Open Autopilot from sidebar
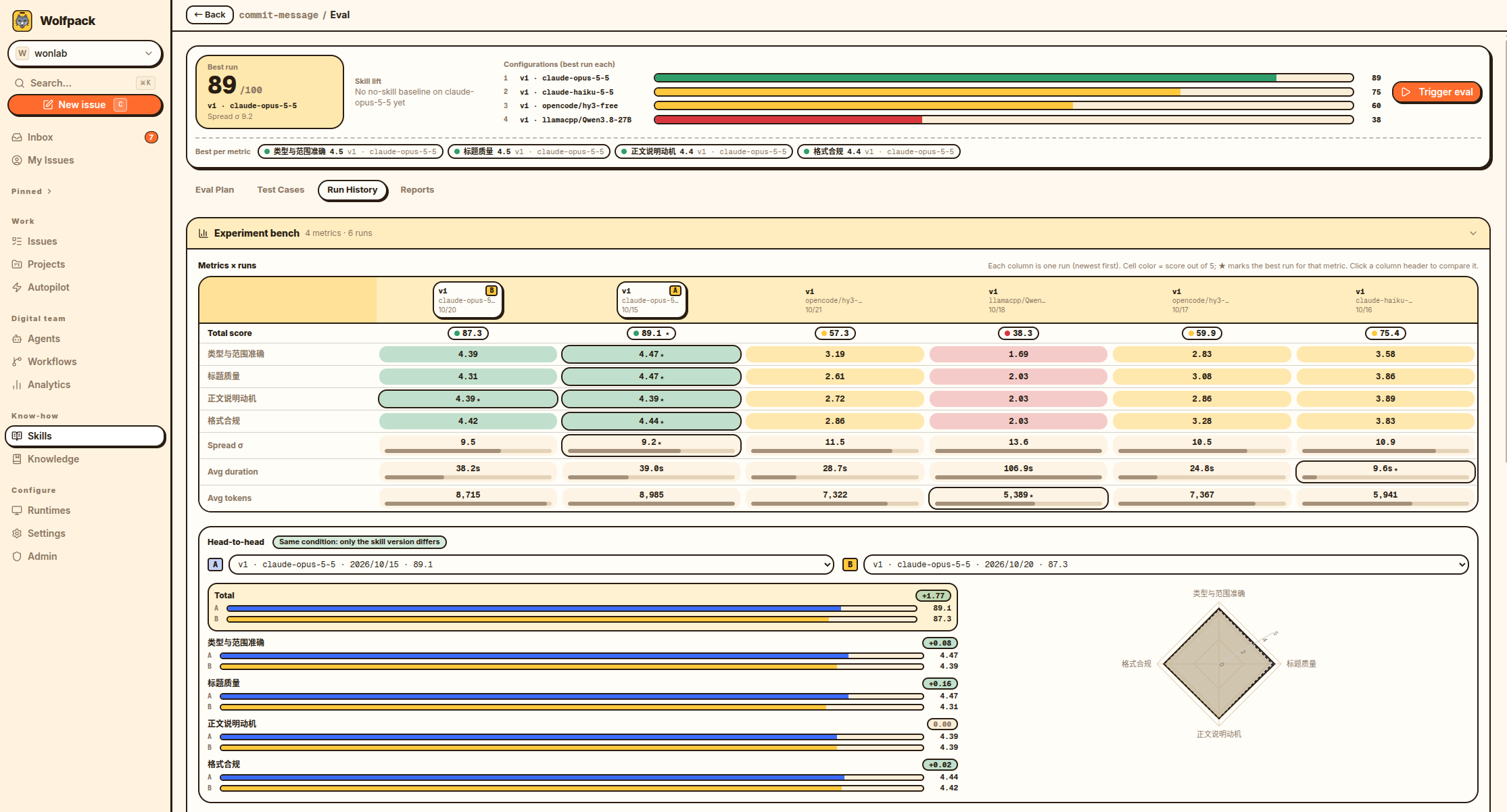 coord(85,287)
